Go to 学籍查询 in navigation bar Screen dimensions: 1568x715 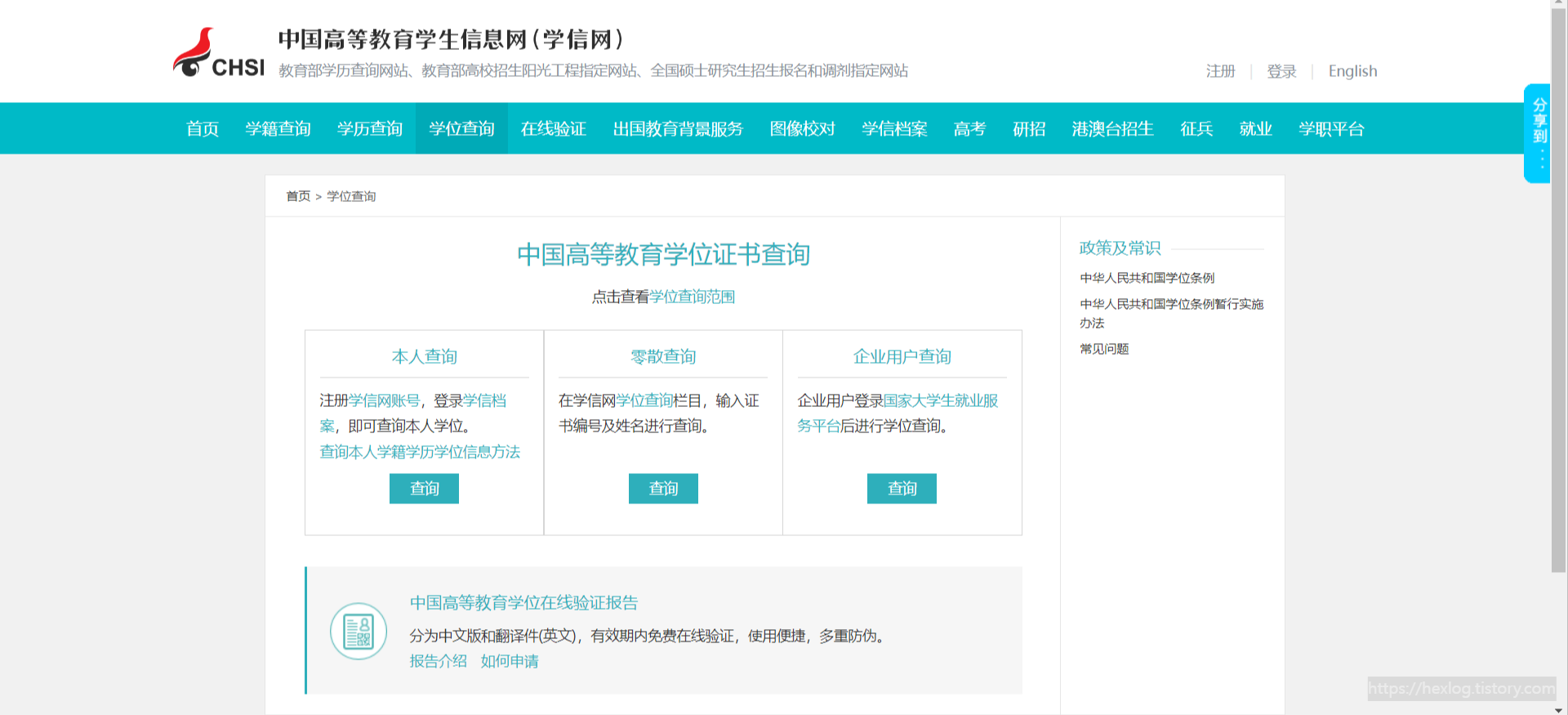coord(278,128)
